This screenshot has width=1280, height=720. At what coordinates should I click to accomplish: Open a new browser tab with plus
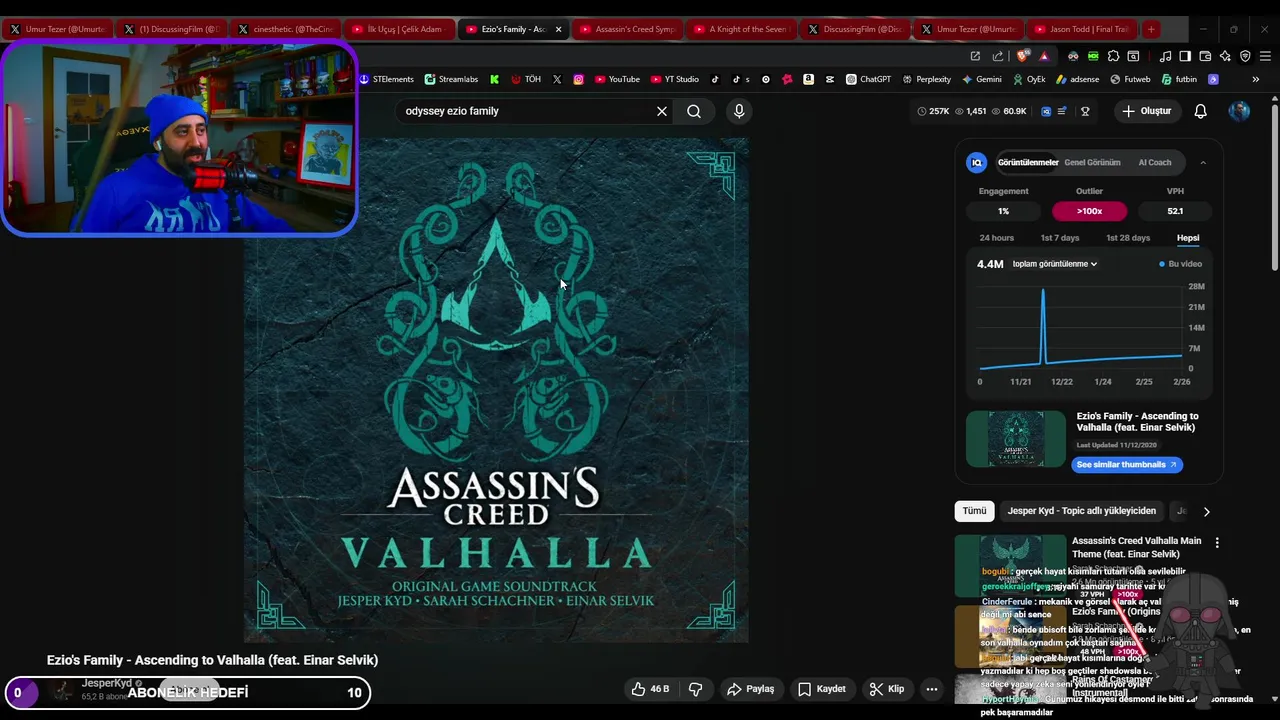[1151, 29]
